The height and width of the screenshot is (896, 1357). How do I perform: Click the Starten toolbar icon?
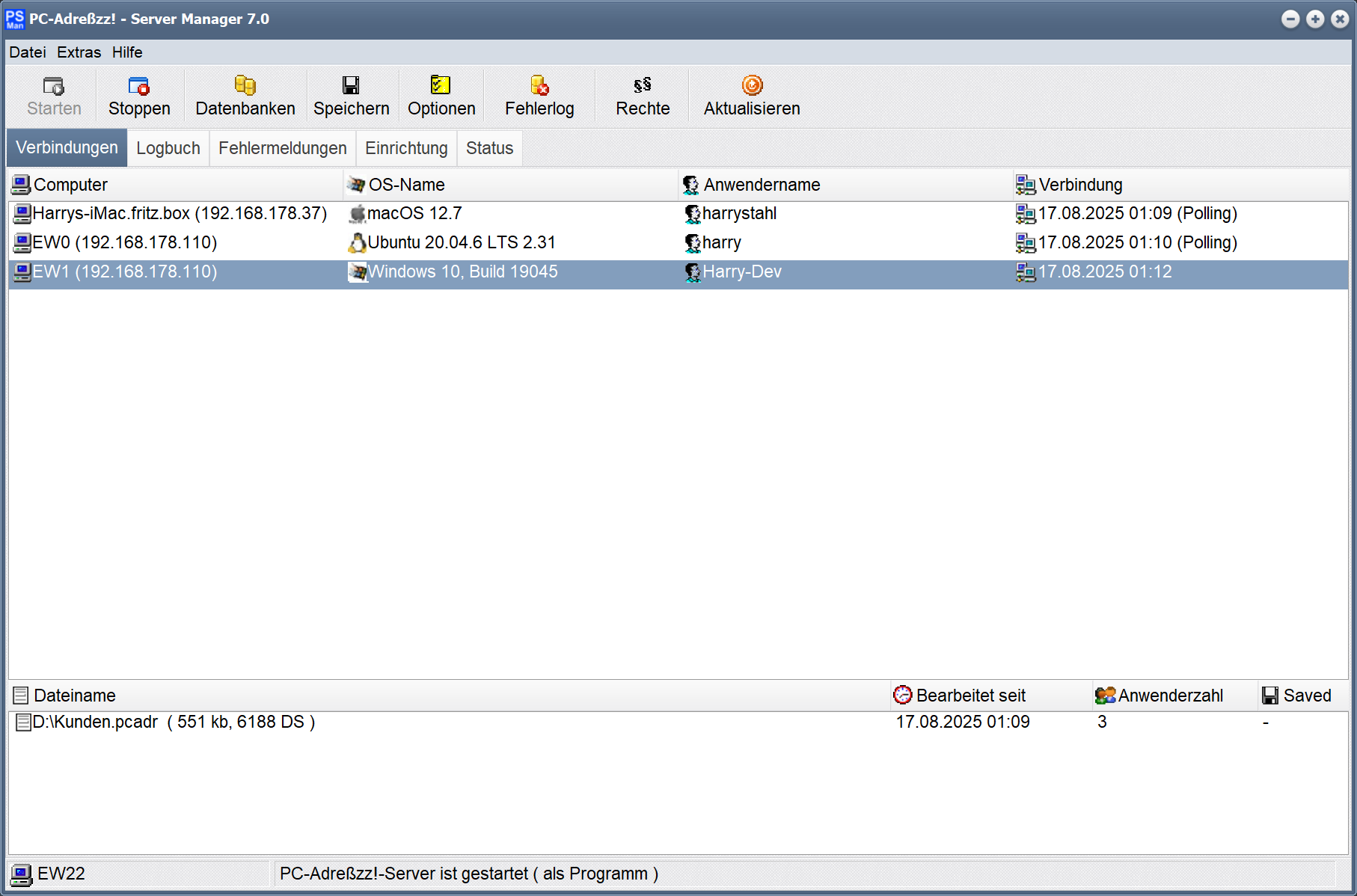click(x=54, y=86)
